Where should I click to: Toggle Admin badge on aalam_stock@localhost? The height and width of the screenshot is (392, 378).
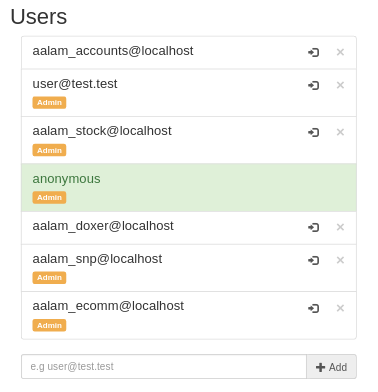[49, 150]
